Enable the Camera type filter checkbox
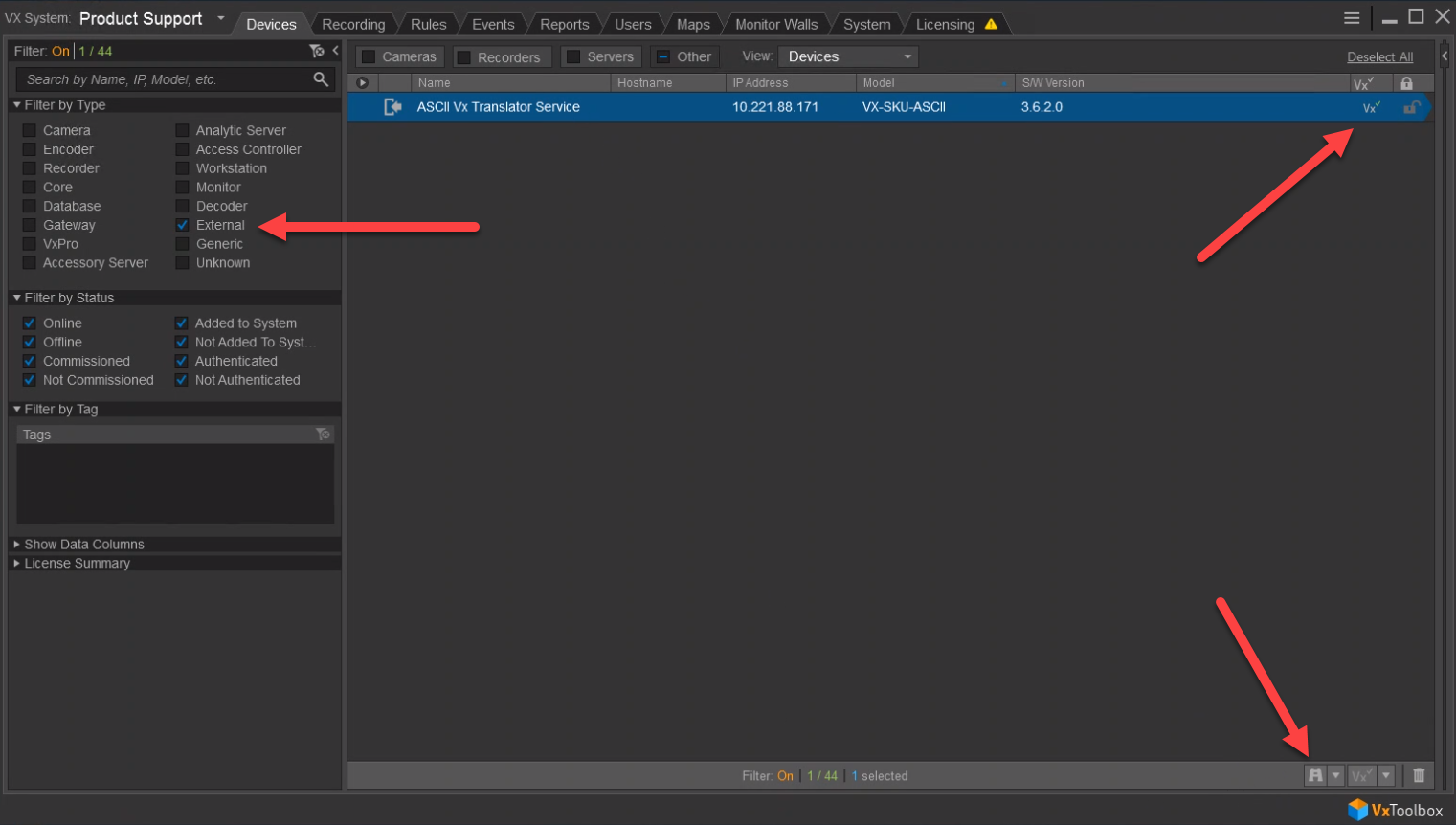 pyautogui.click(x=30, y=130)
